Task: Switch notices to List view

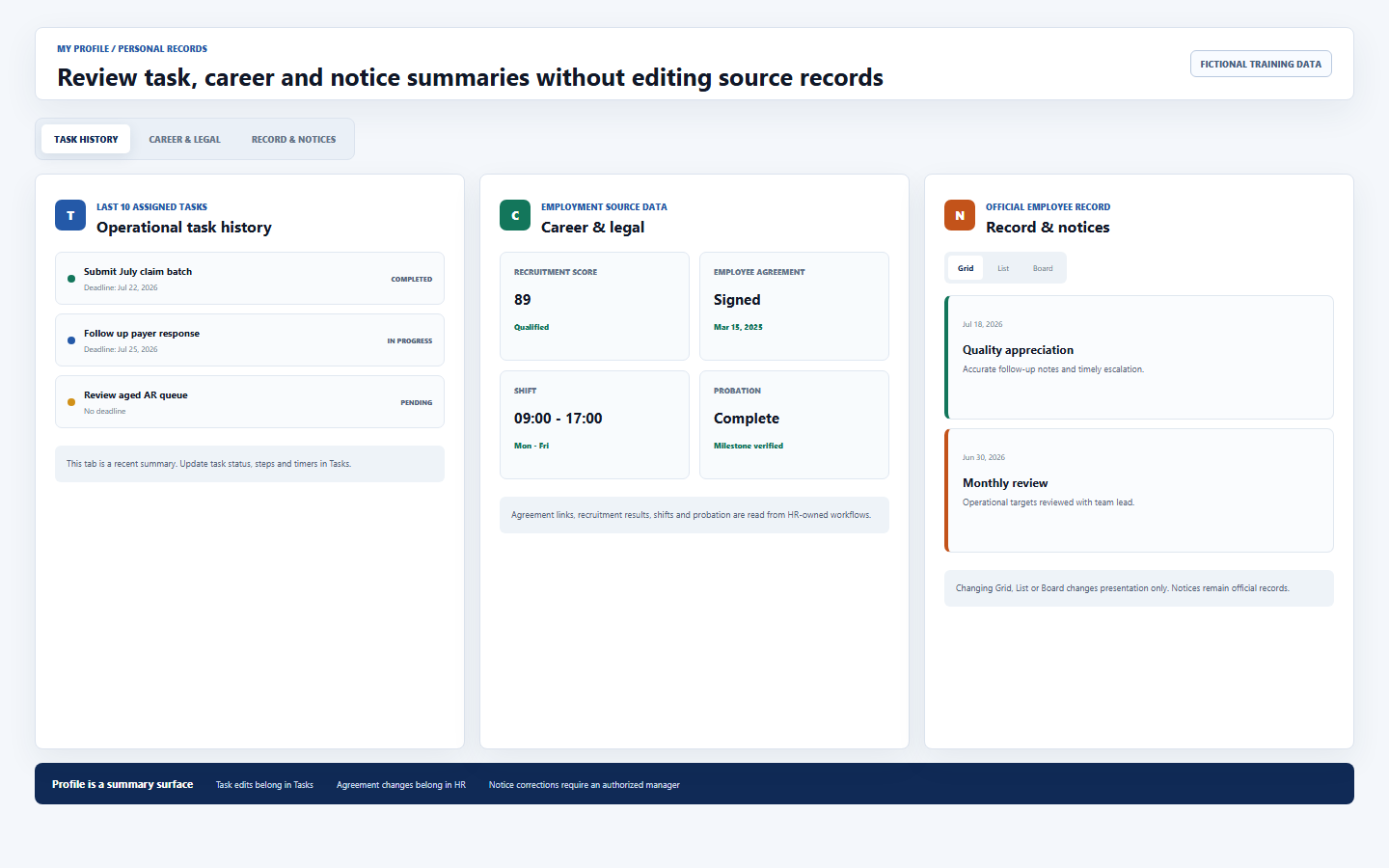Action: 1003,268
